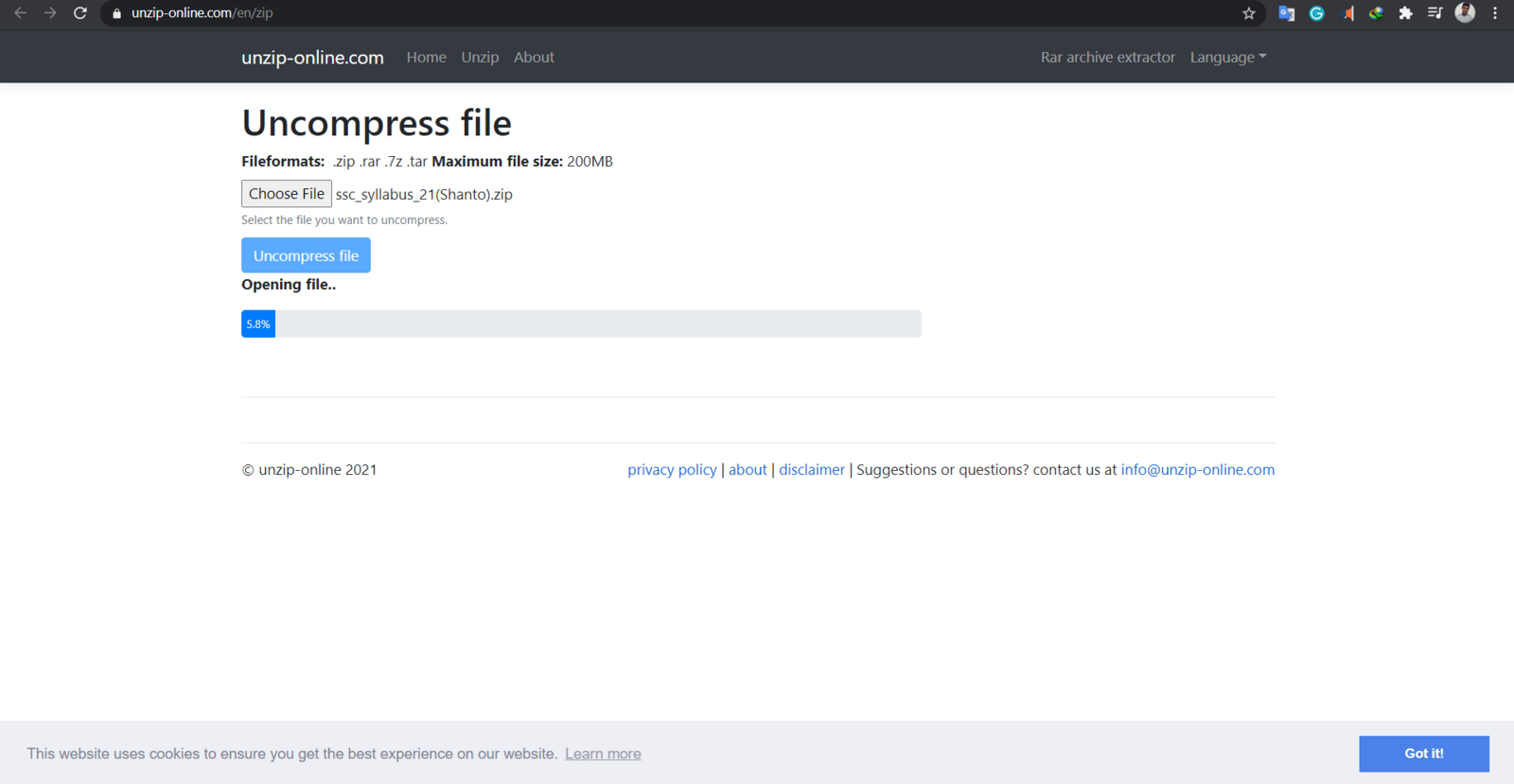Click © unzip-online 2021 text
1514x784 pixels.
pos(309,470)
